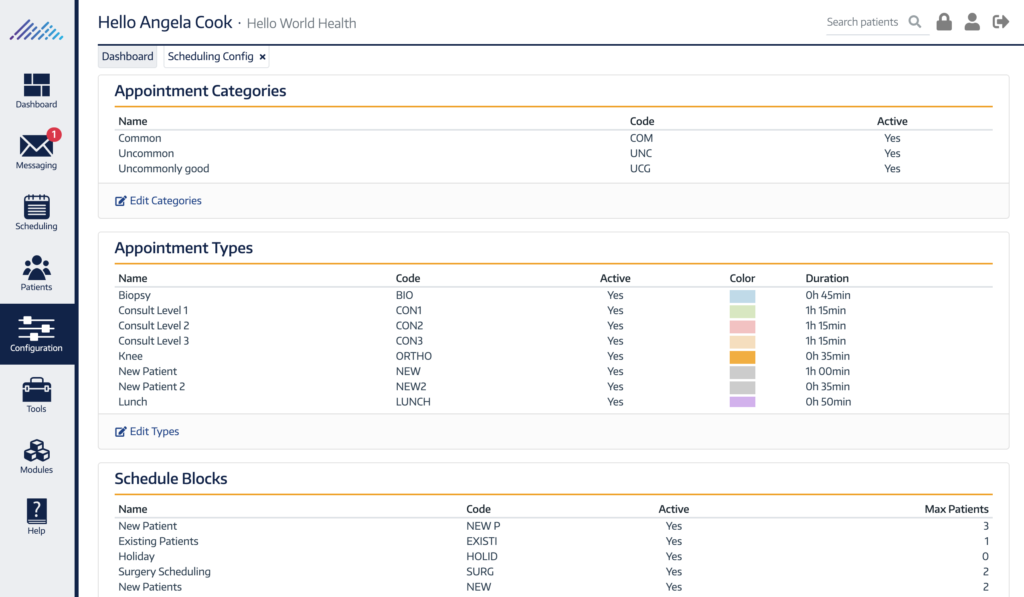Click the Consult Level 1 green swatch

pyautogui.click(x=742, y=312)
